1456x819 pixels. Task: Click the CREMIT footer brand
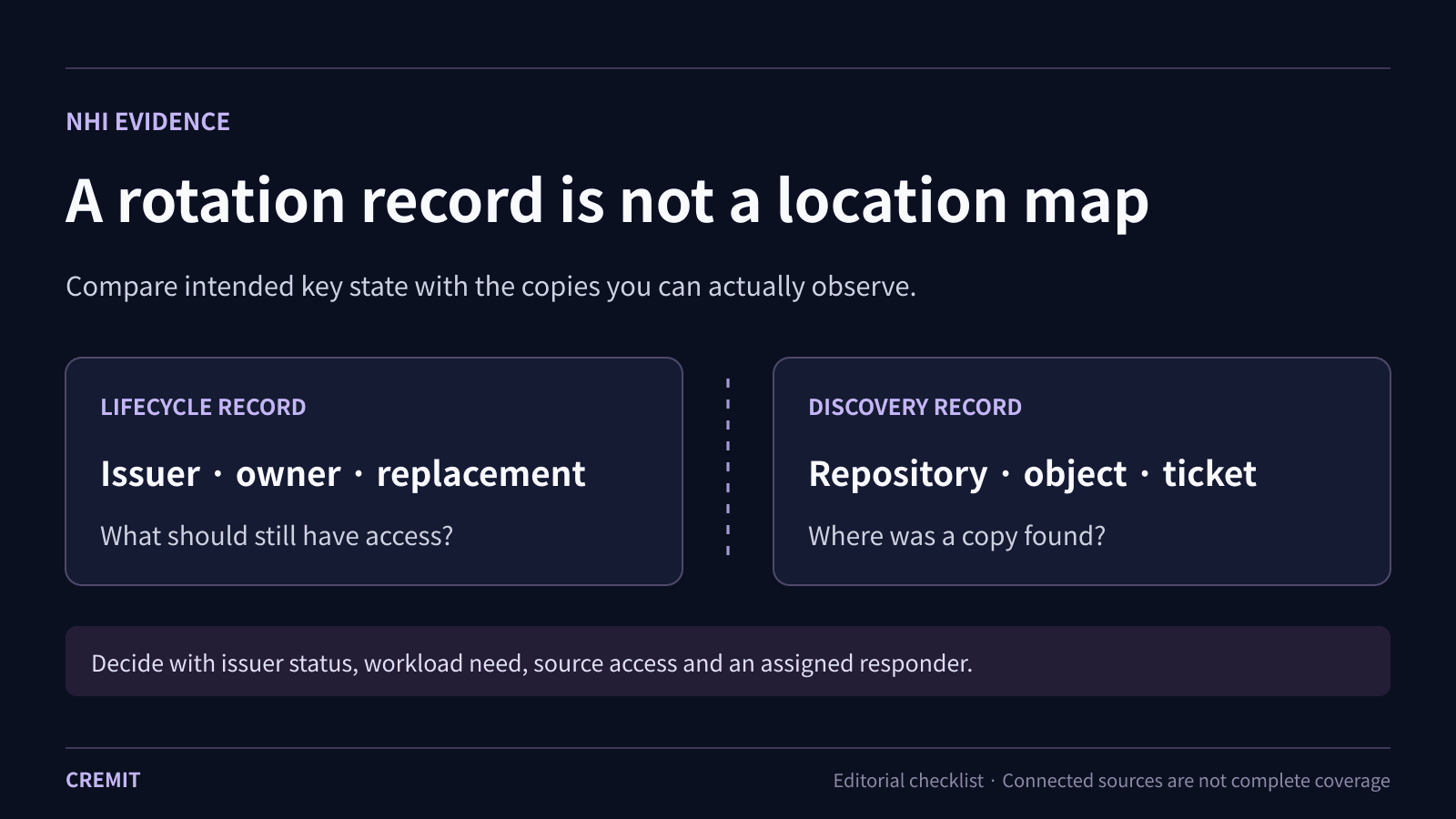(103, 780)
